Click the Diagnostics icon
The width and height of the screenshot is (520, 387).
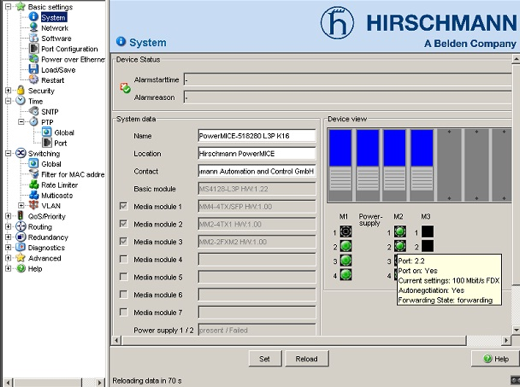coord(21,247)
